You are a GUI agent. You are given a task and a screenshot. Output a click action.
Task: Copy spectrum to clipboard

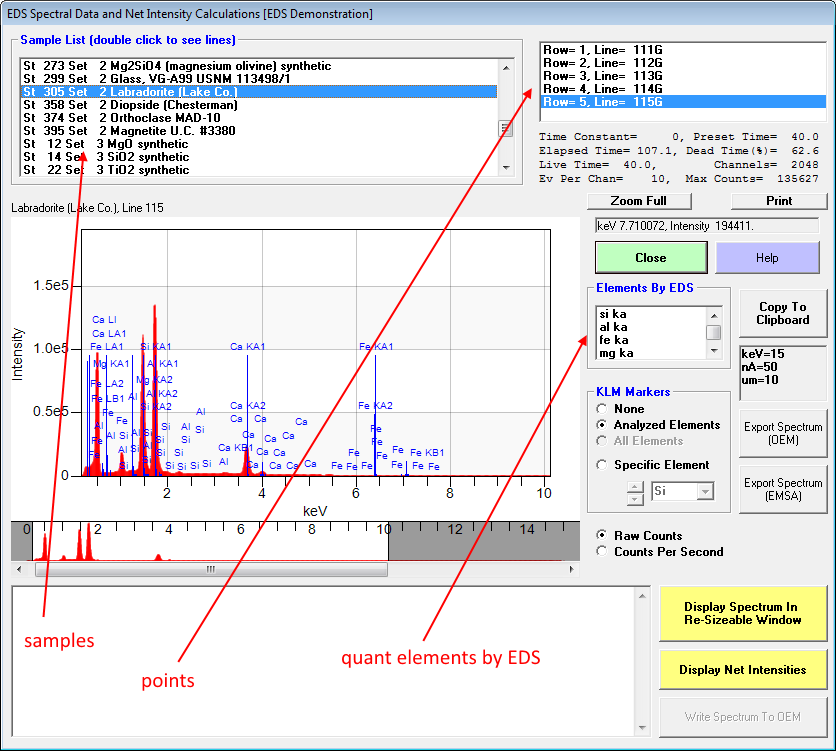782,313
